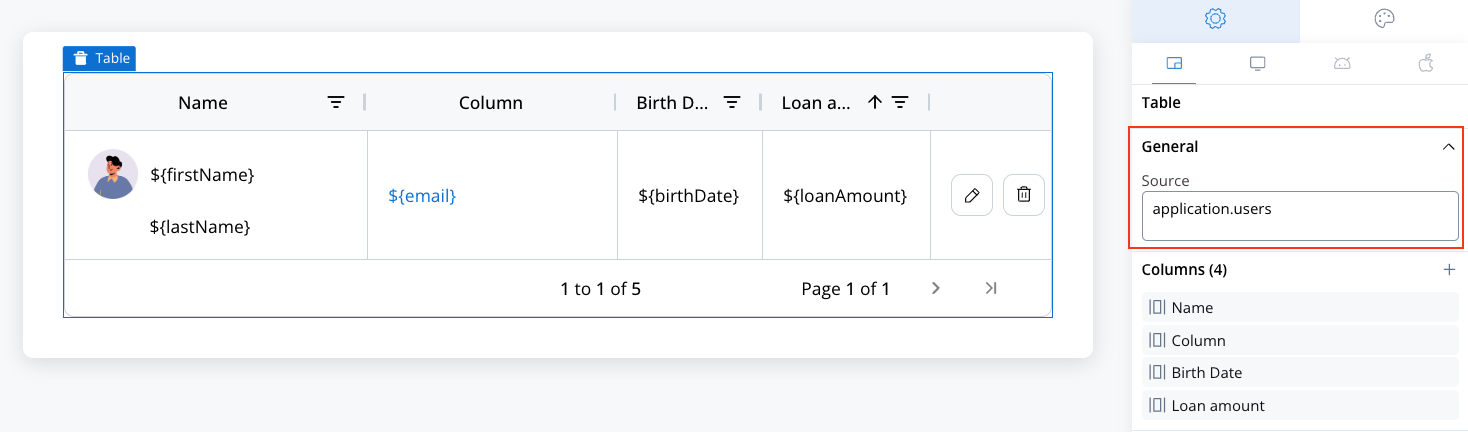
Task: Go to next page in table
Action: (x=936, y=288)
